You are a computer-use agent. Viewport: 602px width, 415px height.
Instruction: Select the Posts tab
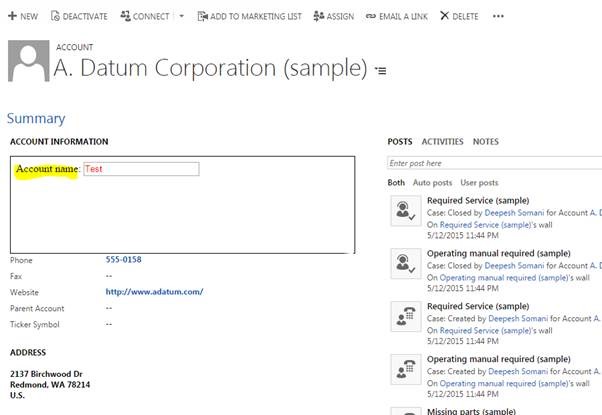pos(400,142)
